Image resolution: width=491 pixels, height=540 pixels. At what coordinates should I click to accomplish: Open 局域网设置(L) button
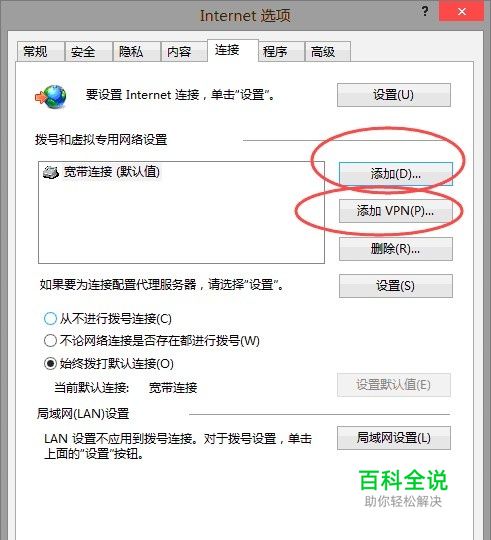(x=394, y=438)
